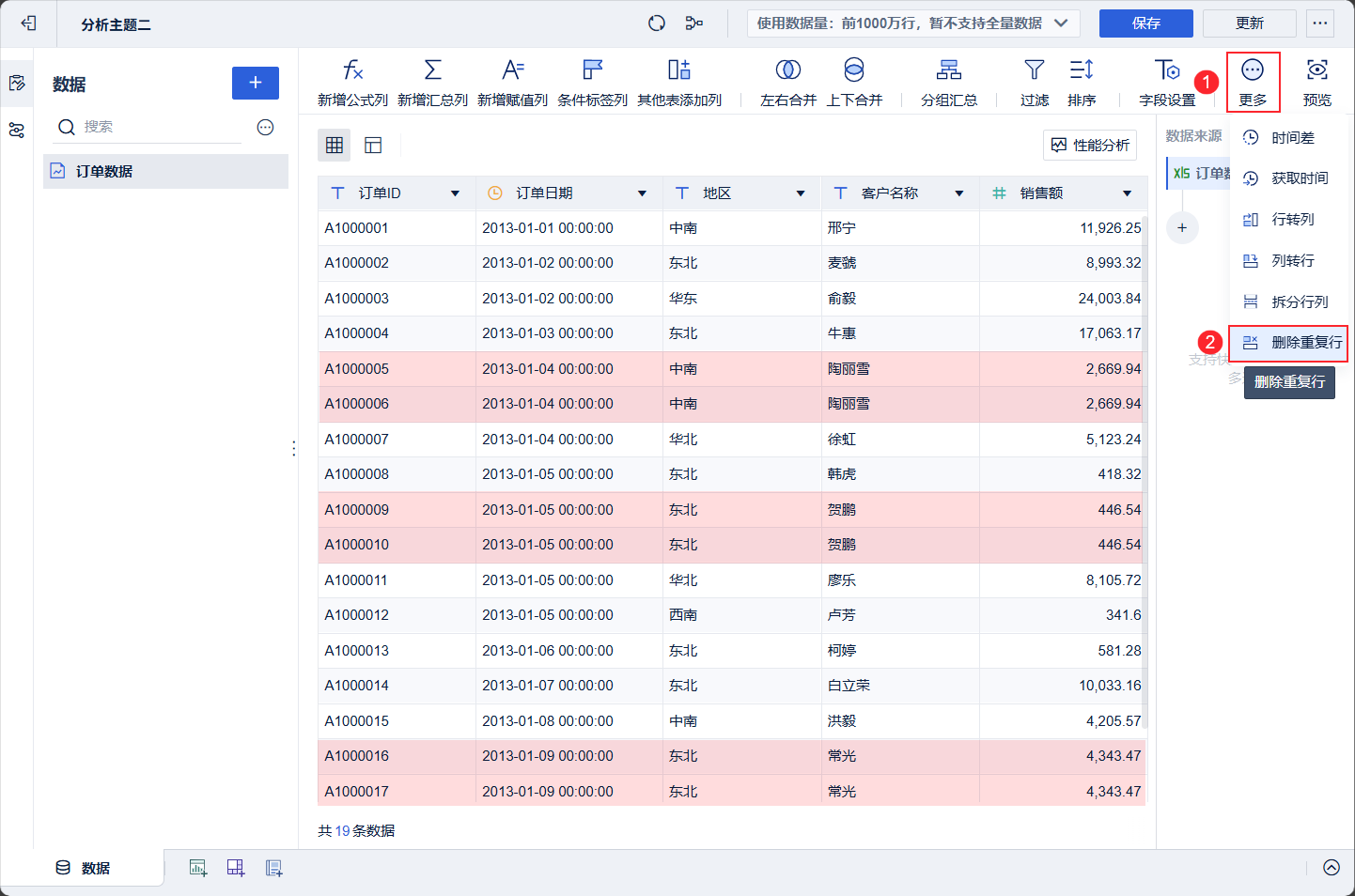Image resolution: width=1355 pixels, height=896 pixels.
Task: Open the 使用数据量 data volume dropdown
Action: pyautogui.click(x=913, y=23)
